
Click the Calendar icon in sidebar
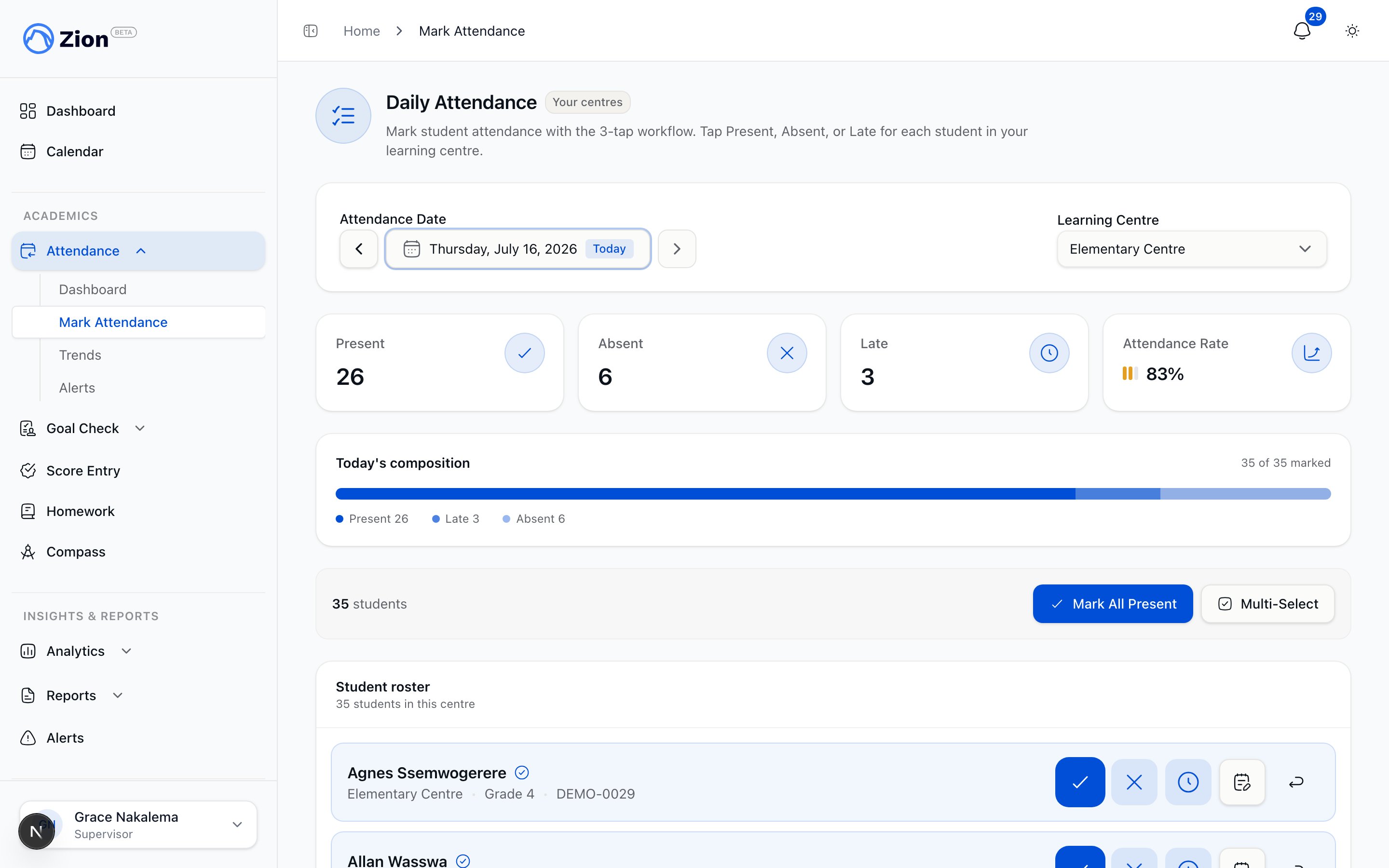point(27,151)
